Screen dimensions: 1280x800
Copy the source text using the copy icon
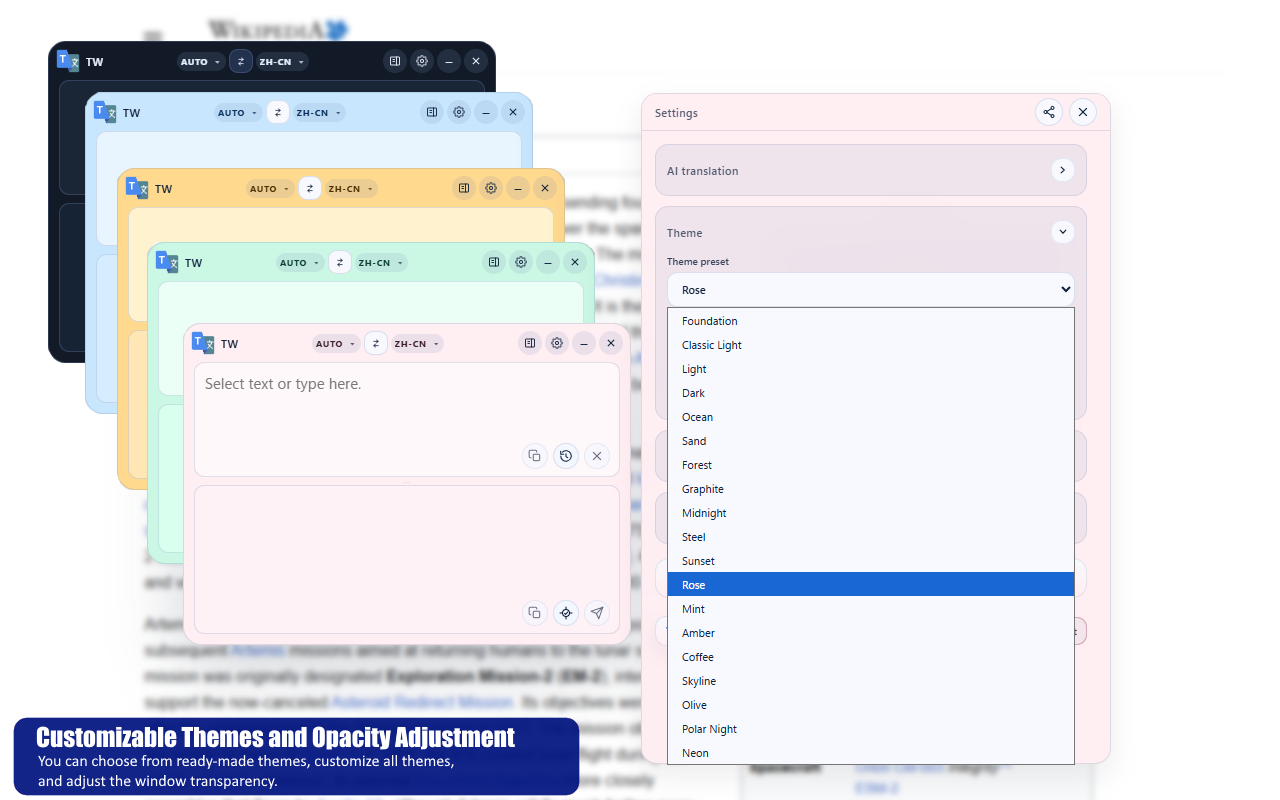tap(535, 455)
